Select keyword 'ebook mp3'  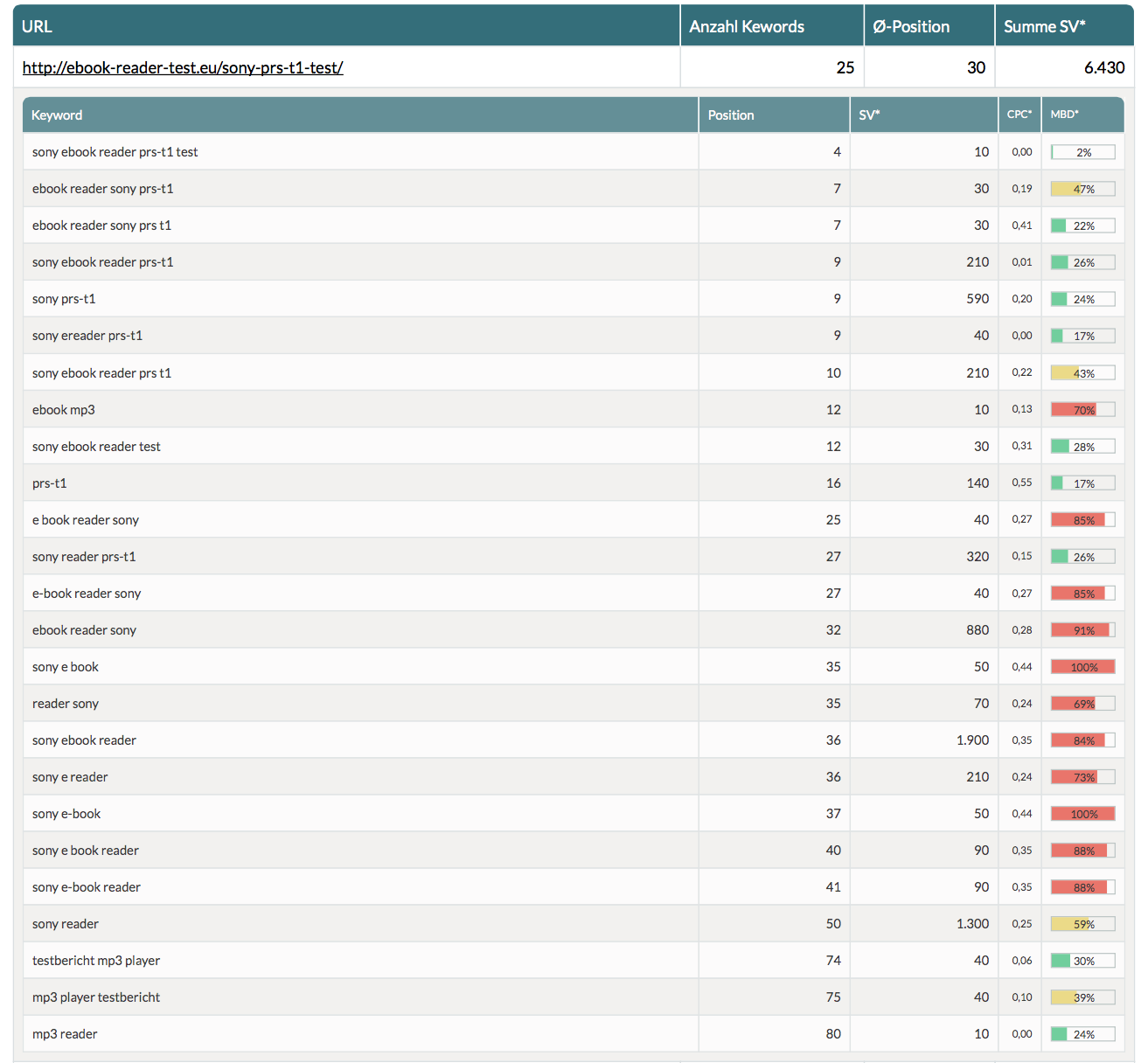63,409
